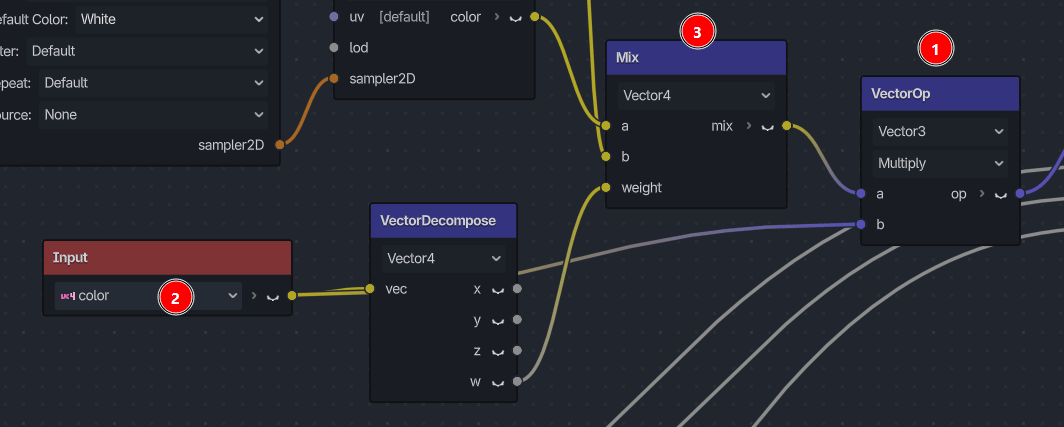
Task: Open Vector3 type dropdown in VectorOp
Action: [x=940, y=132]
